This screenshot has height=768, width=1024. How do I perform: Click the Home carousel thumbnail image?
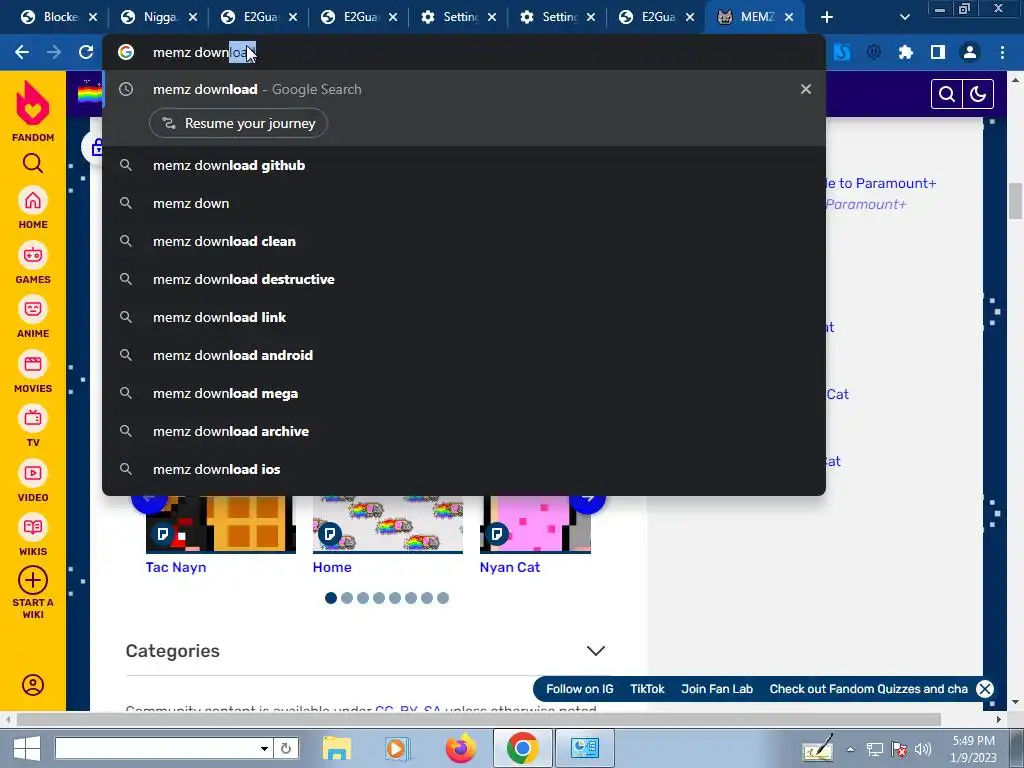point(388,524)
